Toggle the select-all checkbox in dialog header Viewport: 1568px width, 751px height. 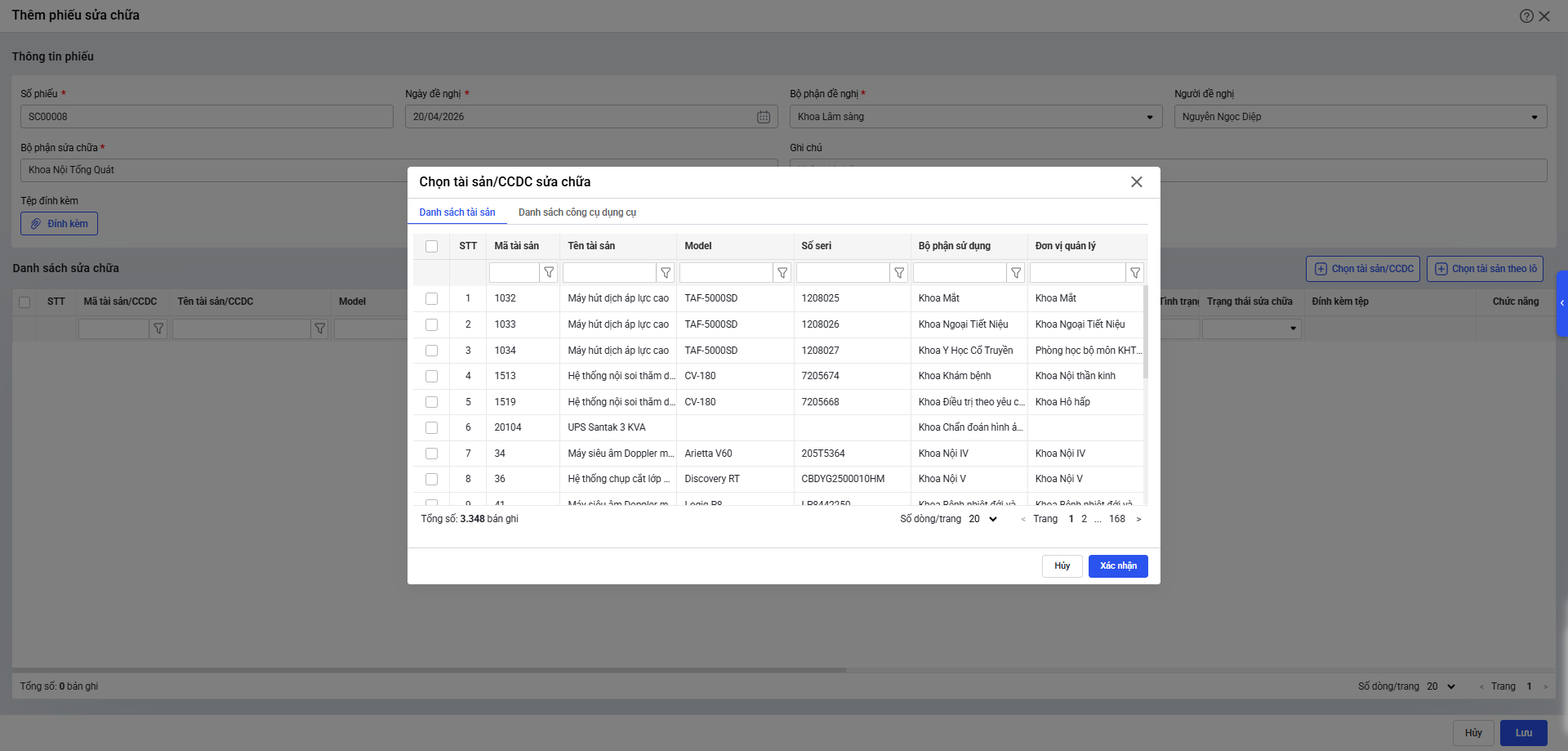tap(431, 247)
